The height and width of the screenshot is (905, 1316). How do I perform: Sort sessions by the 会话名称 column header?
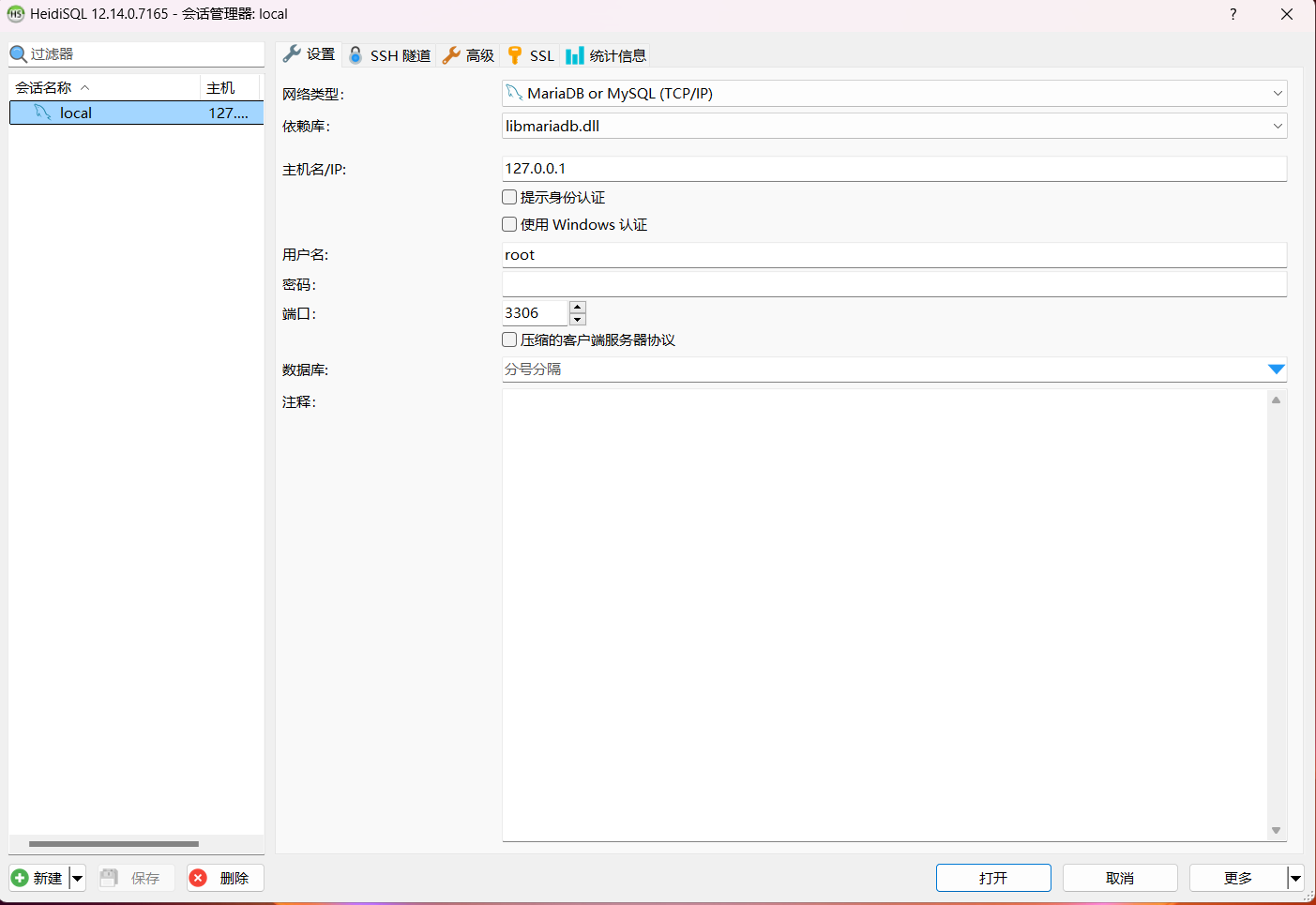[104, 87]
